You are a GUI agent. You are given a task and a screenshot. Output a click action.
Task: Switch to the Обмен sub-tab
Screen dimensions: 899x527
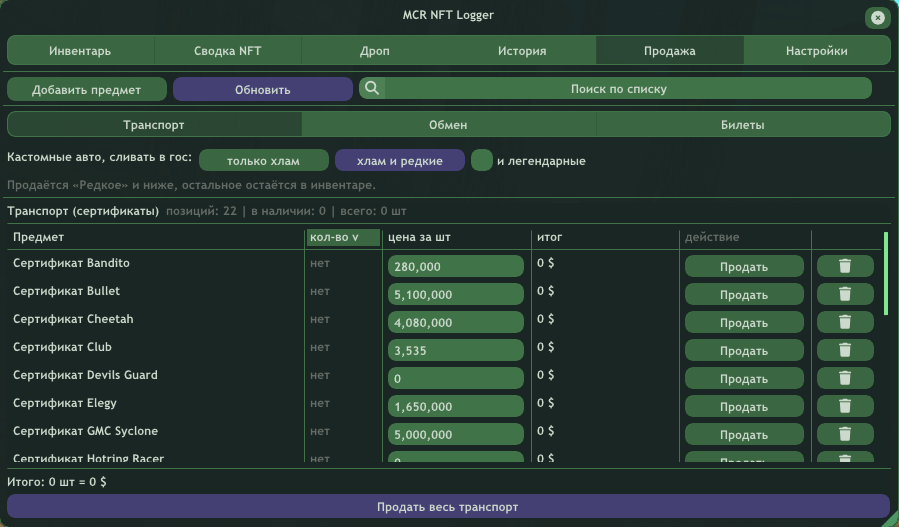[x=448, y=124]
